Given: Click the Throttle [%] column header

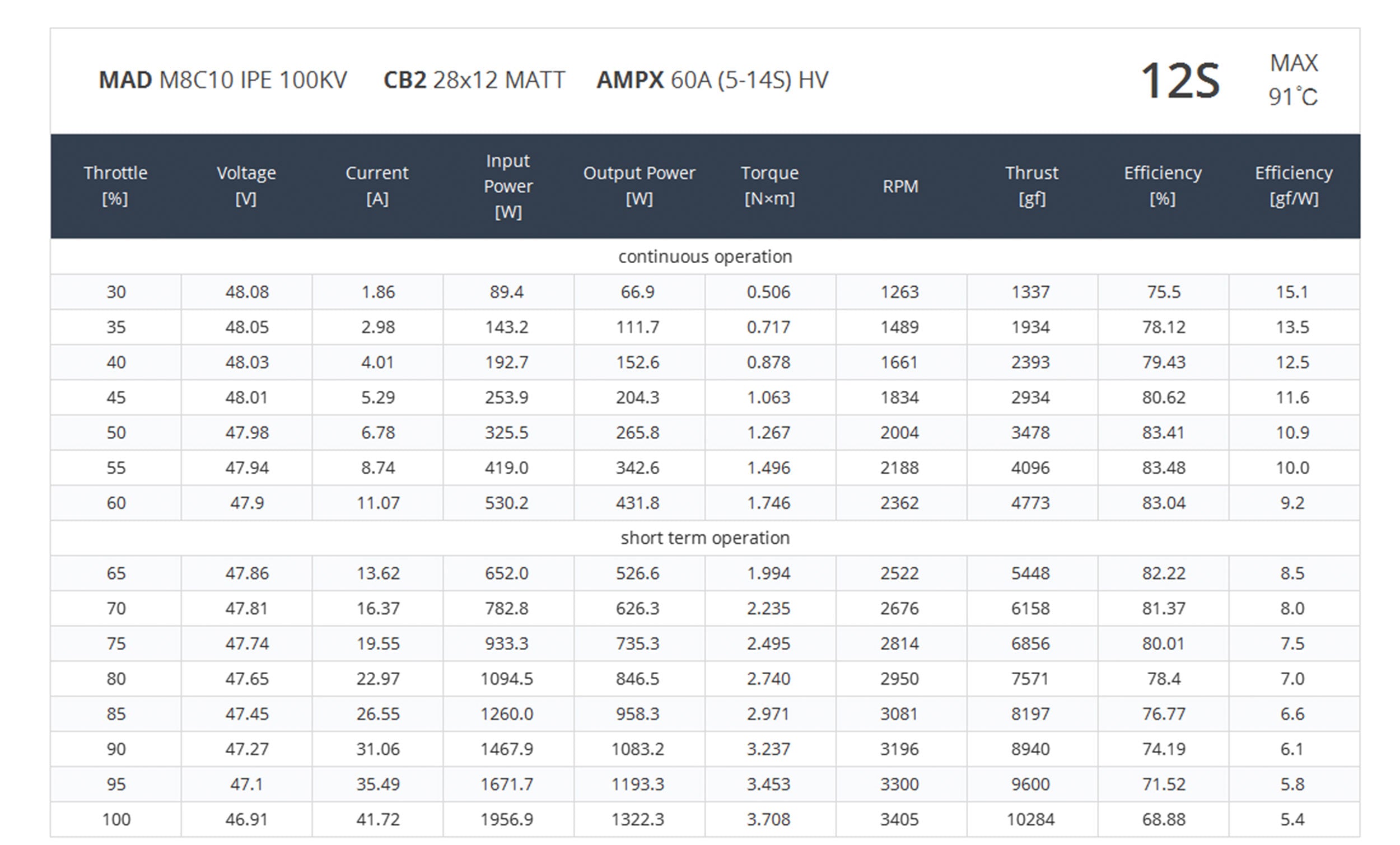Looking at the screenshot, I should [115, 186].
